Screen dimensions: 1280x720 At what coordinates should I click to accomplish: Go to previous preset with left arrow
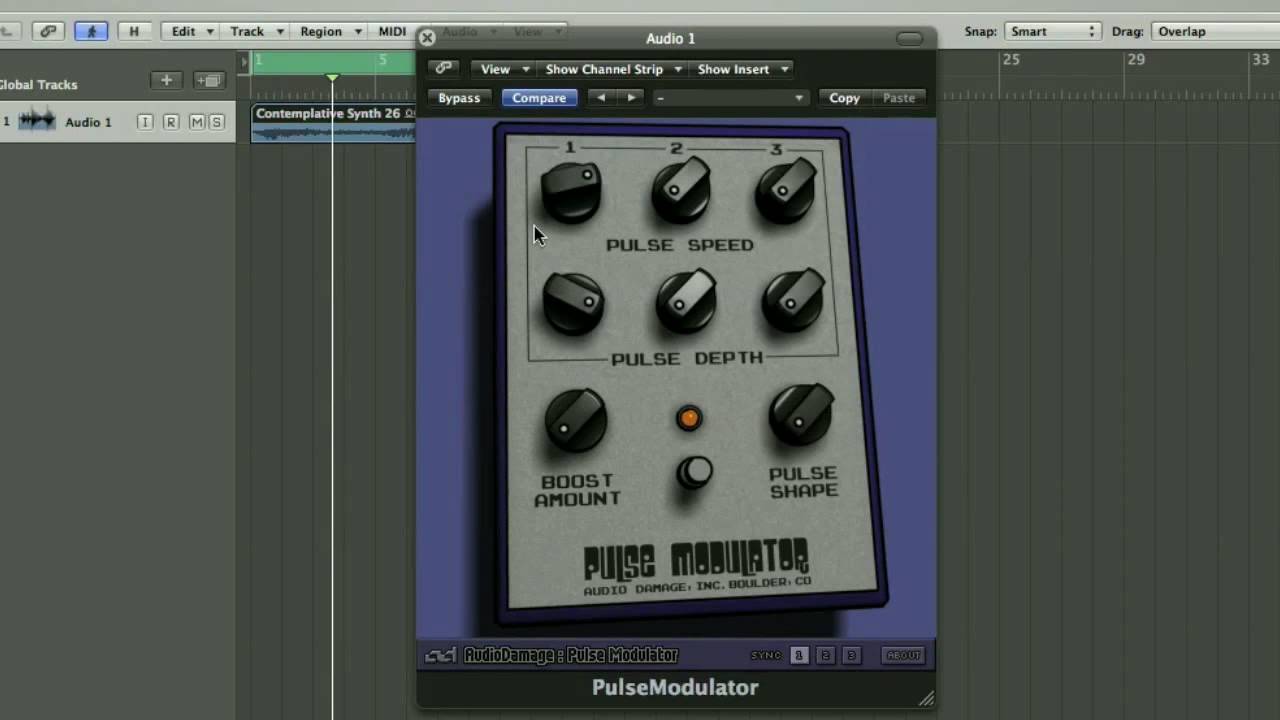(x=601, y=98)
